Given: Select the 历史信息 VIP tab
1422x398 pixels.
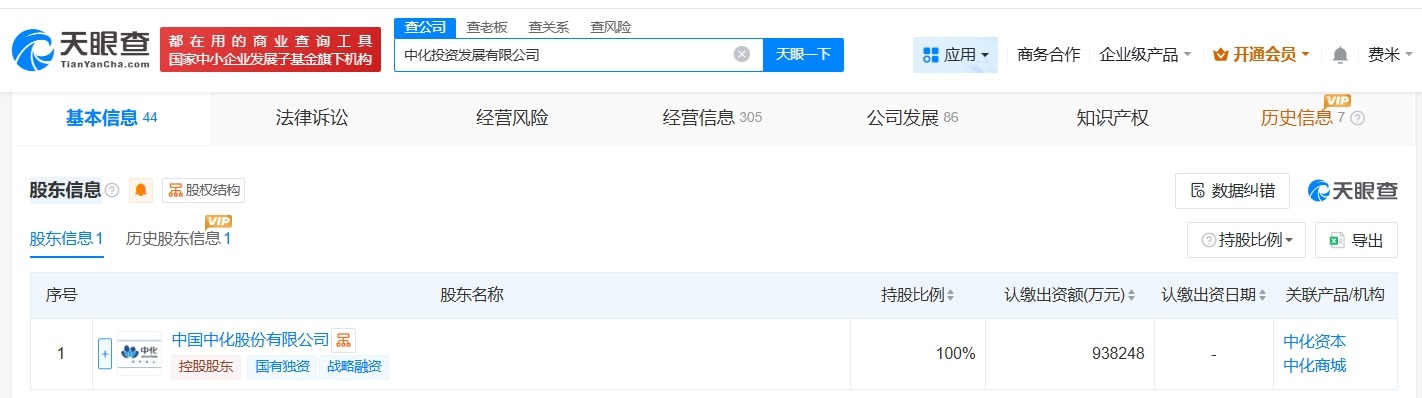Looking at the screenshot, I should click(1303, 118).
